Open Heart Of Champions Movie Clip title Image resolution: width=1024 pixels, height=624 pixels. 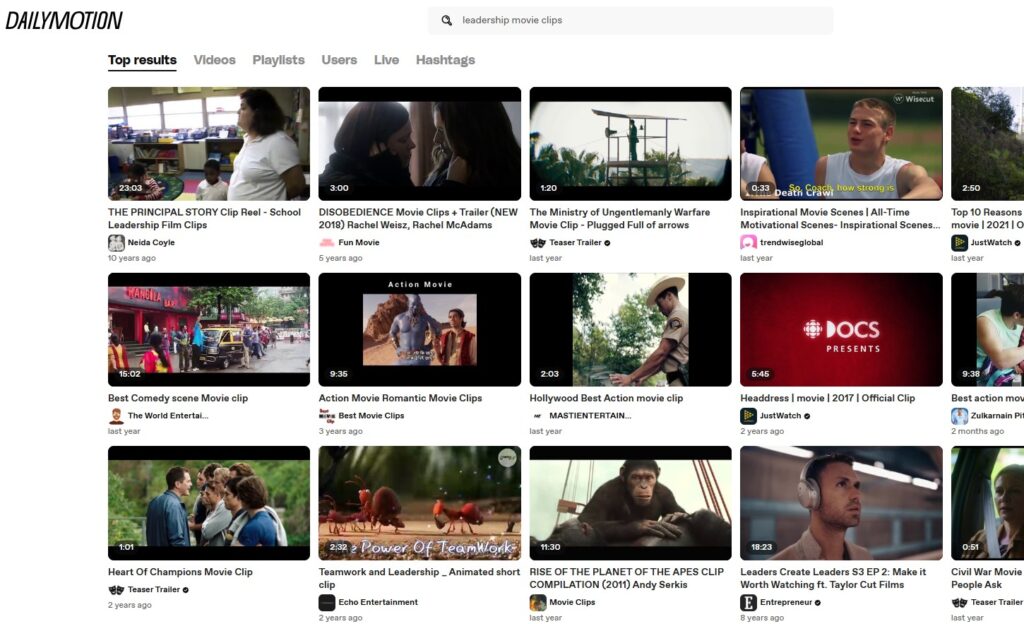[x=180, y=572]
